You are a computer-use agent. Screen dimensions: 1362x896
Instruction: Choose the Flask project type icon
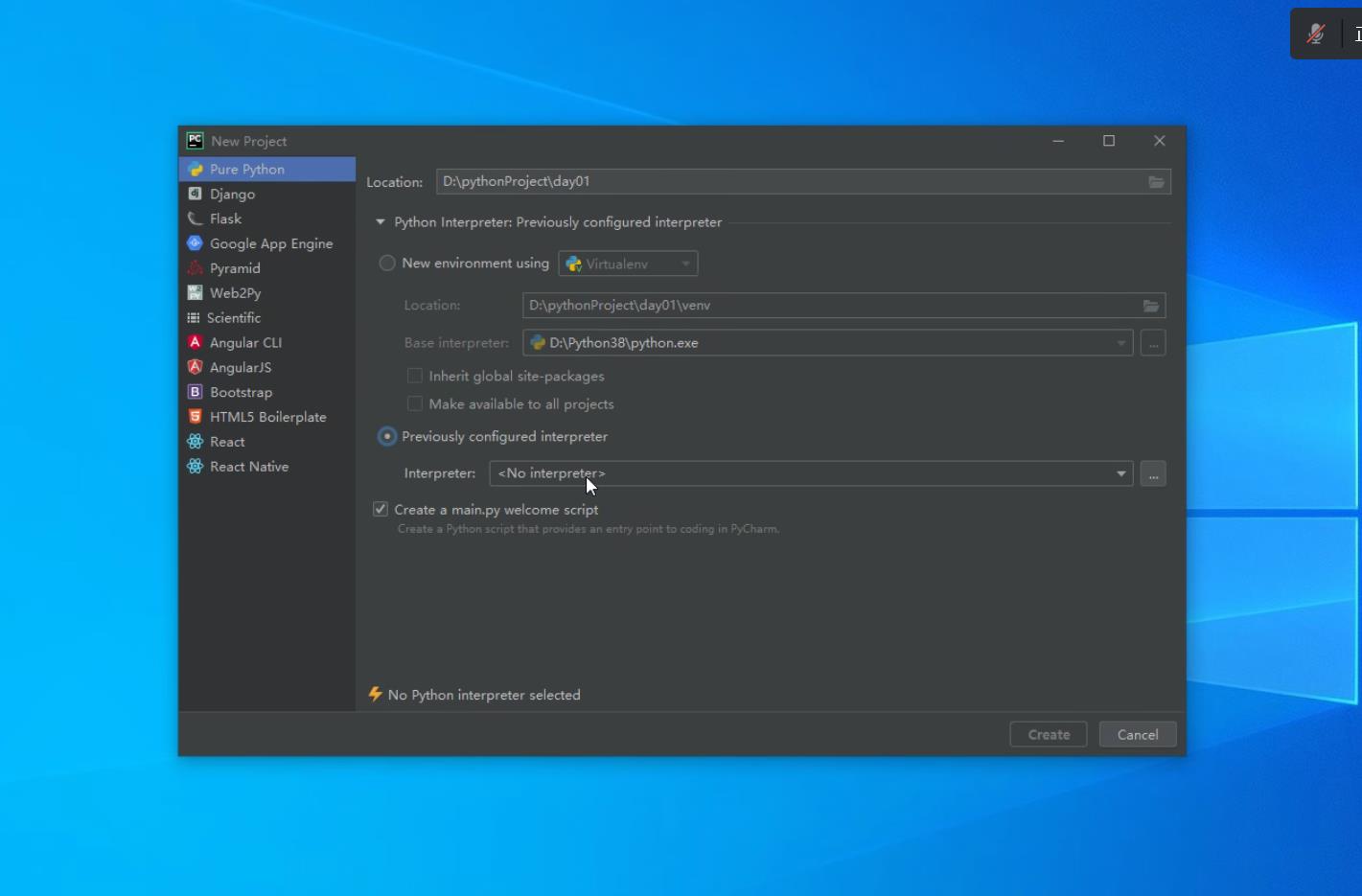[x=196, y=218]
